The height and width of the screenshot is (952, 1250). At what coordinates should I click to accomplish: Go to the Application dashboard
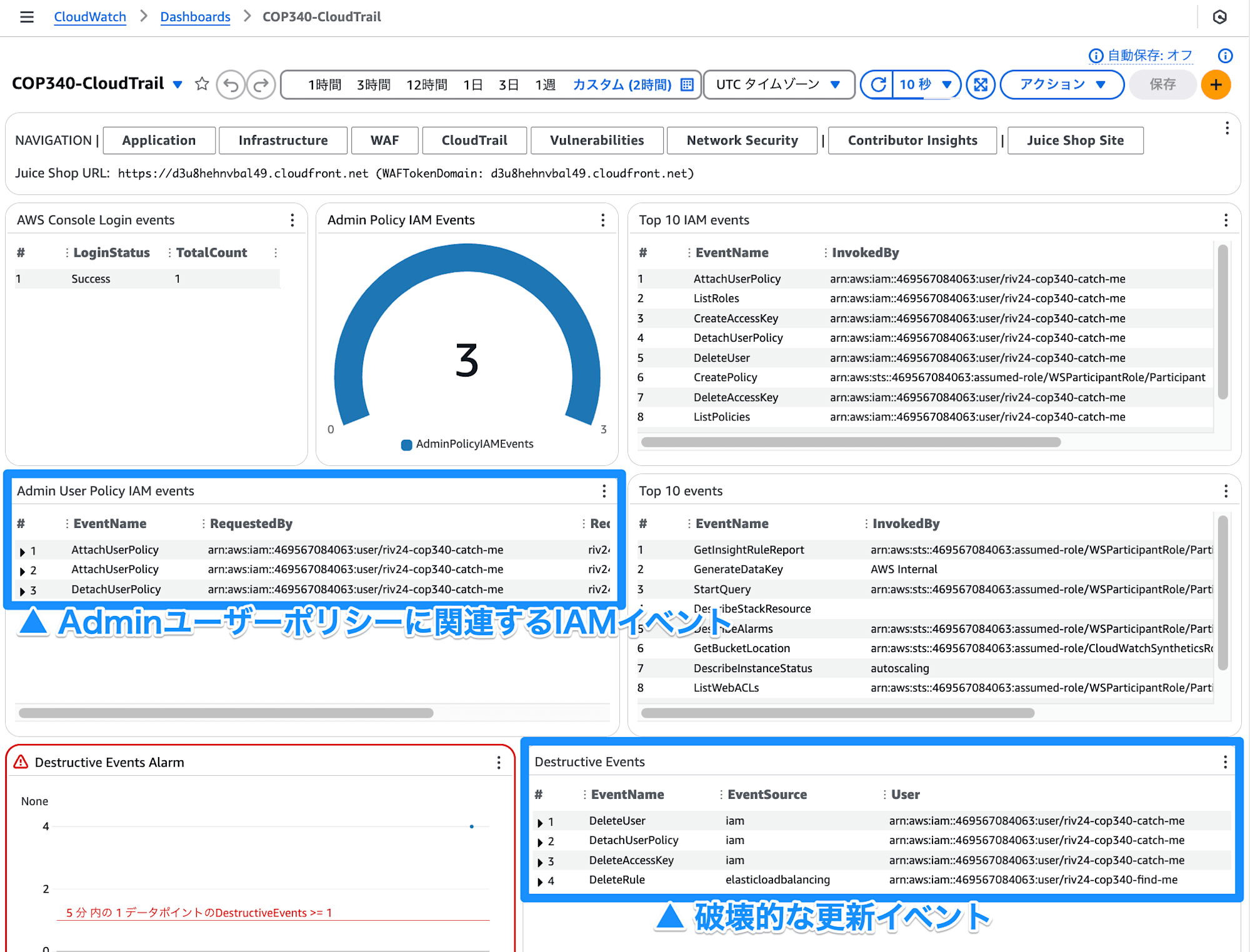159,141
